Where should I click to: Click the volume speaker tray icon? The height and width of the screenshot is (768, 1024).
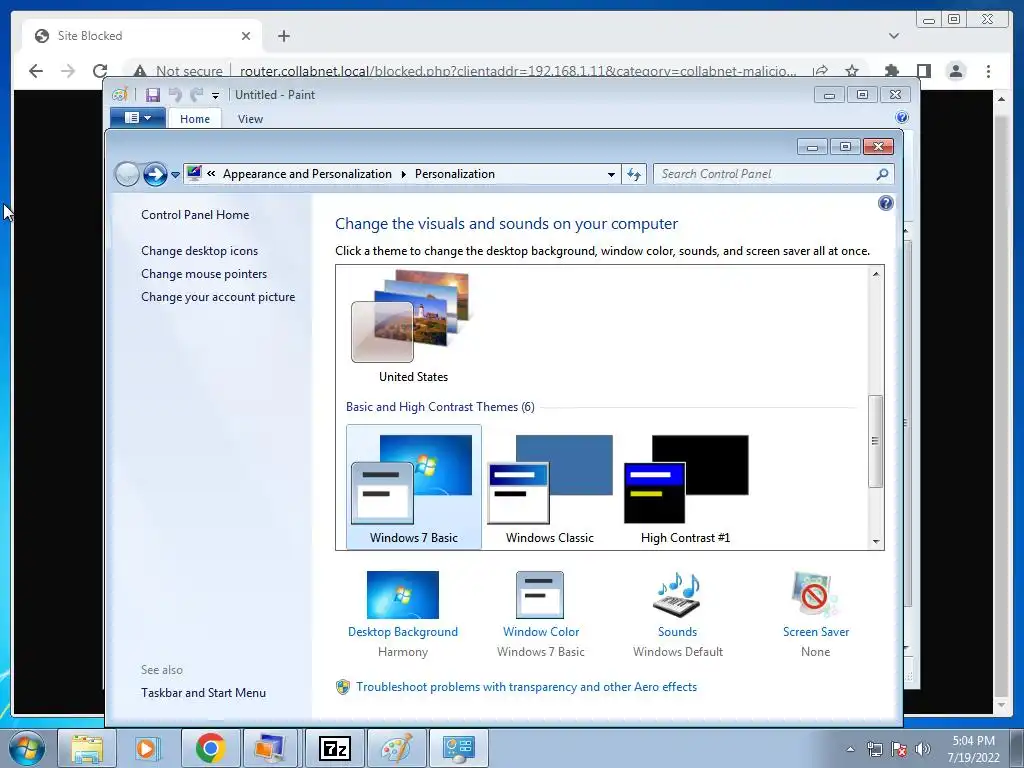pyautogui.click(x=923, y=749)
